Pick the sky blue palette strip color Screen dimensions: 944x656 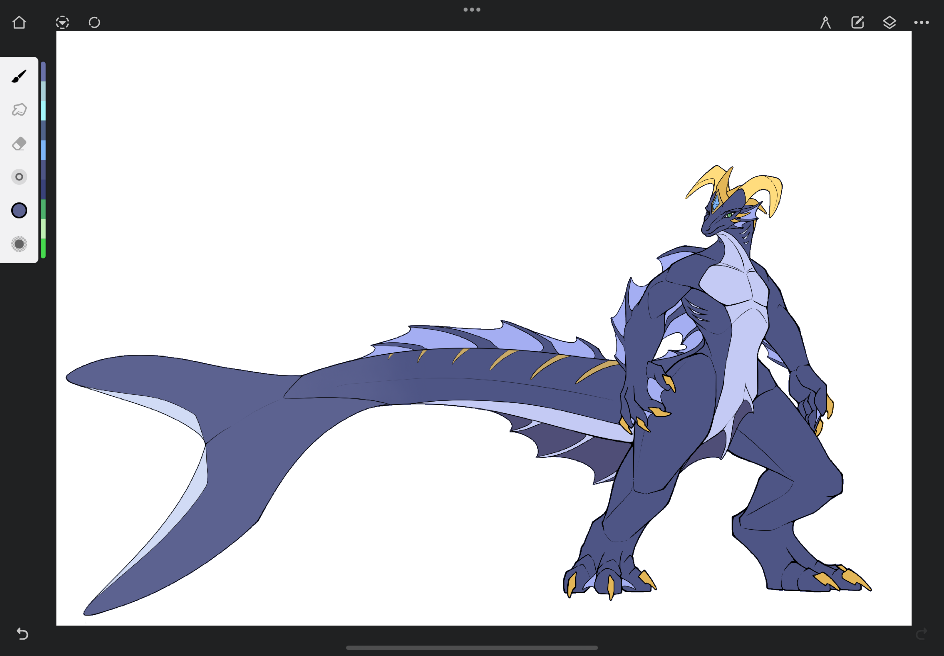43,150
